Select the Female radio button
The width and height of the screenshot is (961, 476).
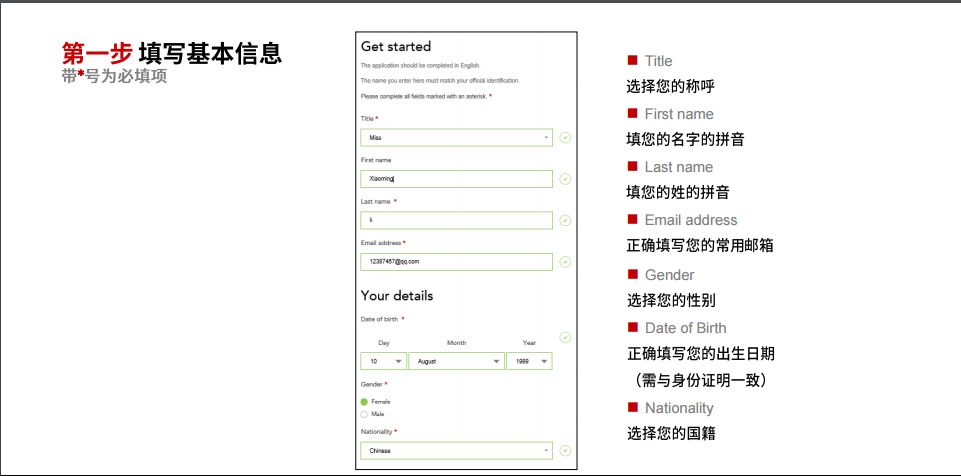[364, 402]
